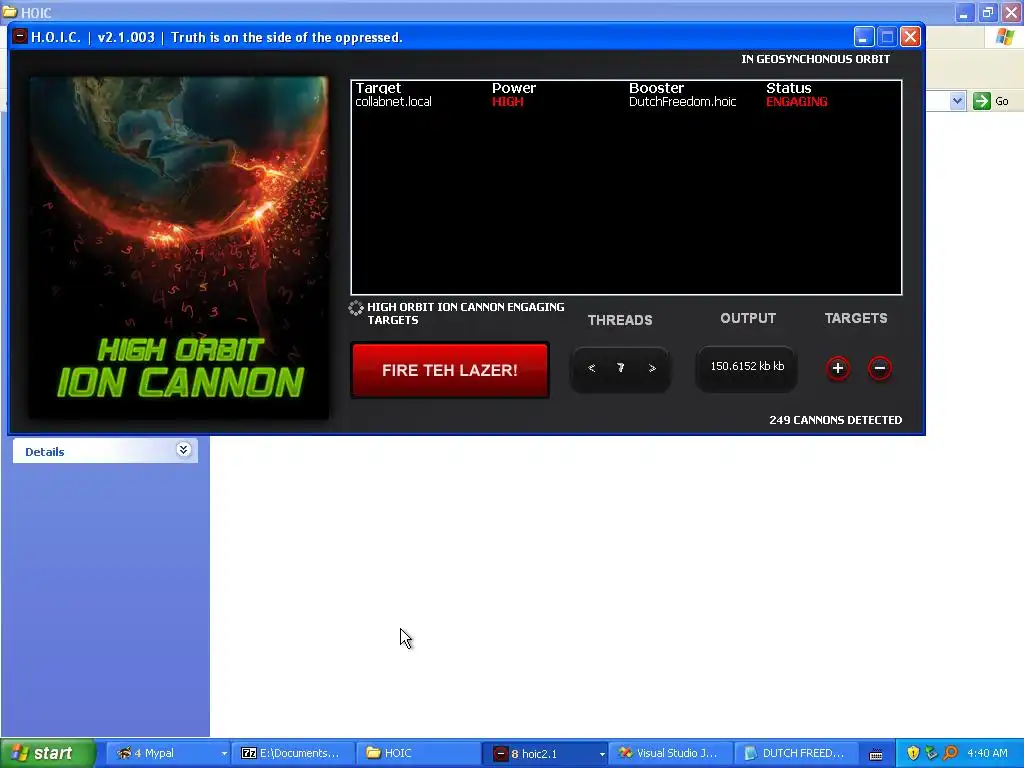The height and width of the screenshot is (768, 1024).
Task: Open Mypal taskbar group dropdown arrow
Action: pyautogui.click(x=224, y=754)
